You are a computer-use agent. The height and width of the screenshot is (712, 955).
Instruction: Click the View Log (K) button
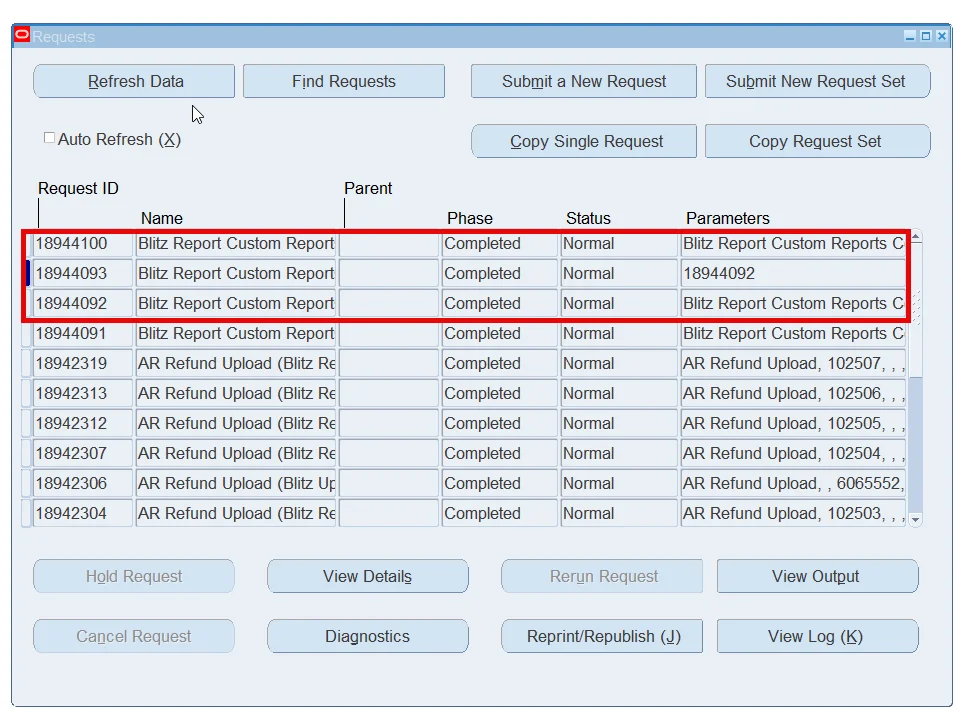point(817,636)
